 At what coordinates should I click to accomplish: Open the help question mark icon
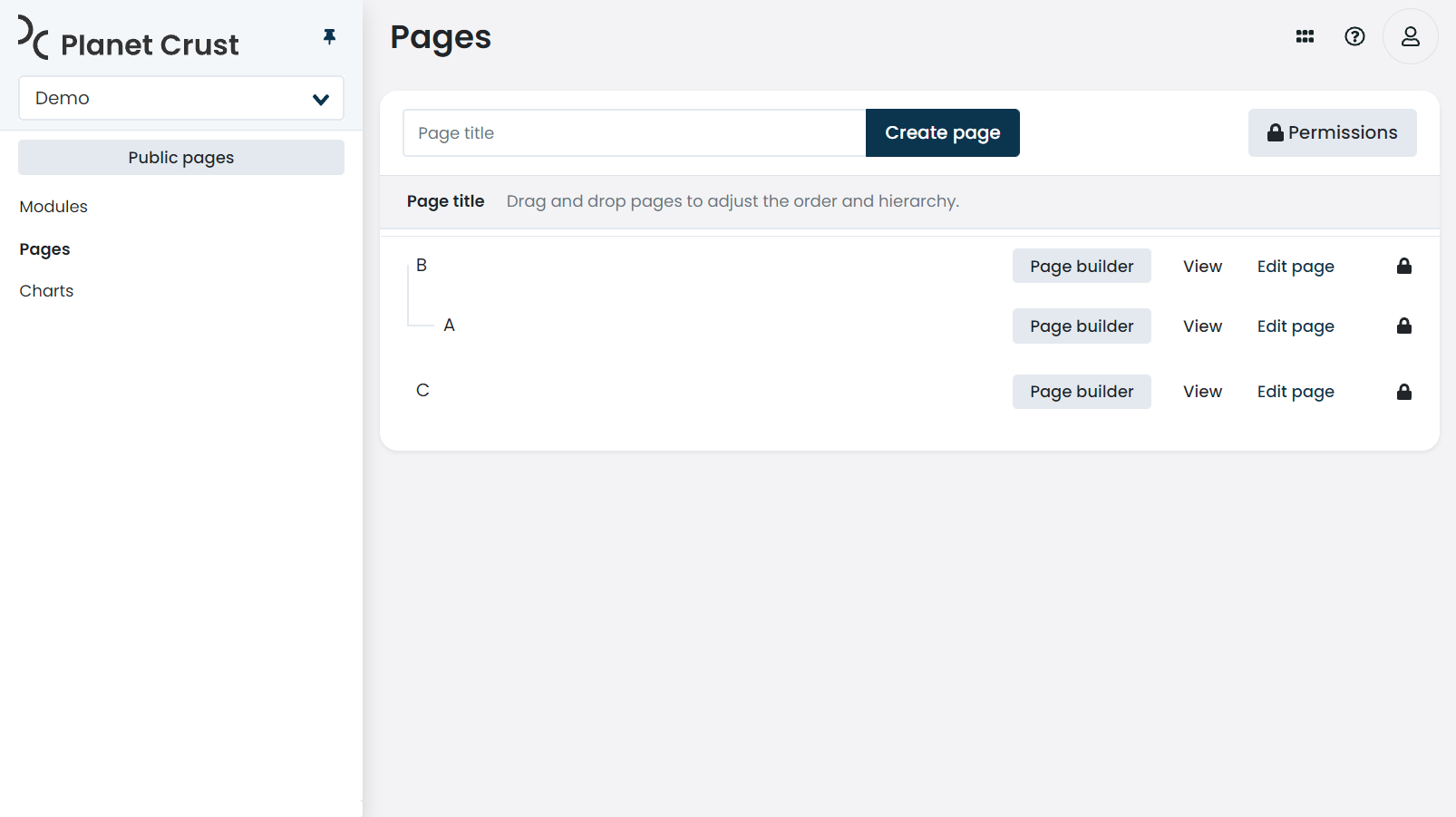coord(1354,36)
